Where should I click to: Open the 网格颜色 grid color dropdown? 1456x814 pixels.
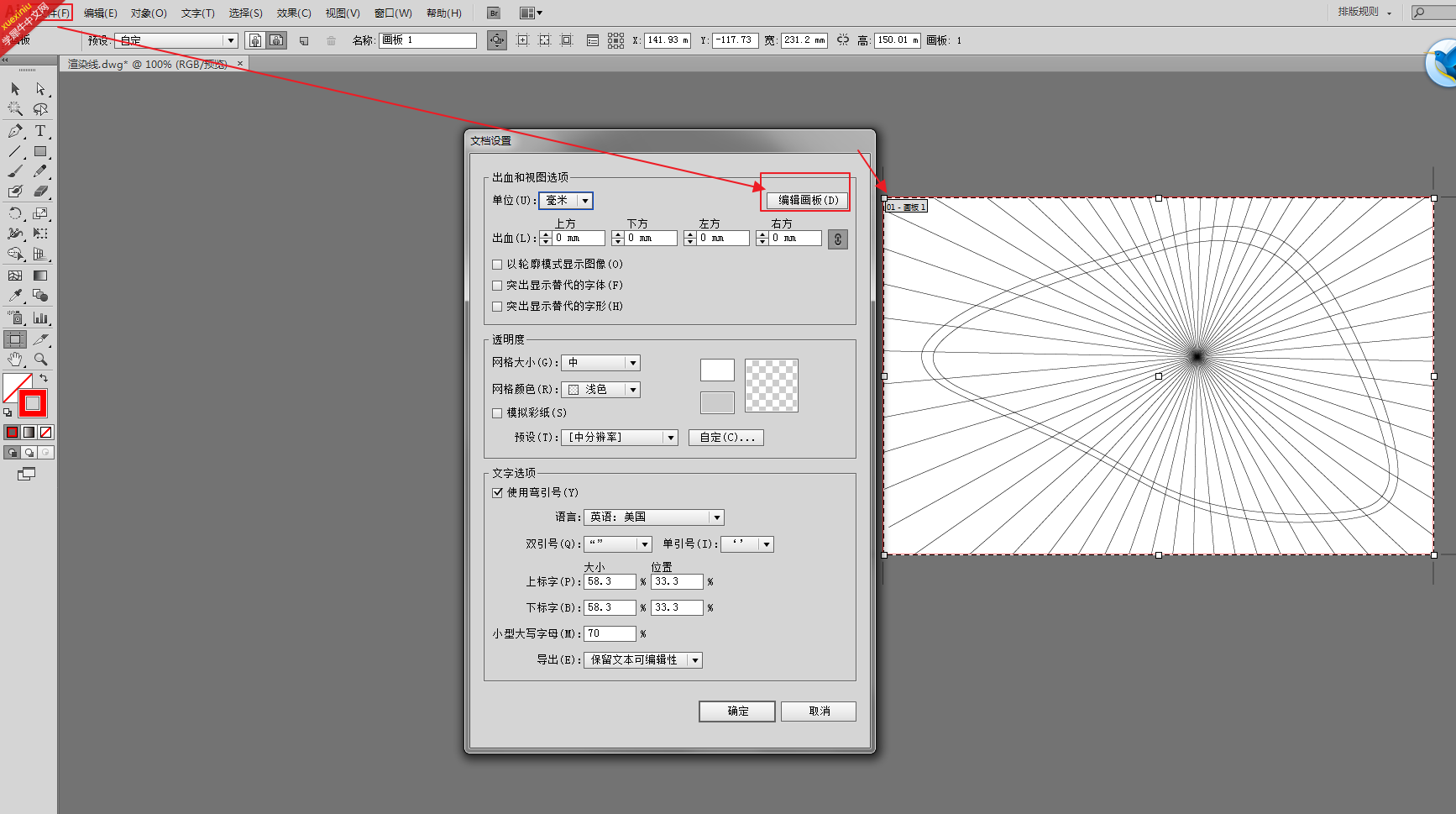[x=600, y=390]
